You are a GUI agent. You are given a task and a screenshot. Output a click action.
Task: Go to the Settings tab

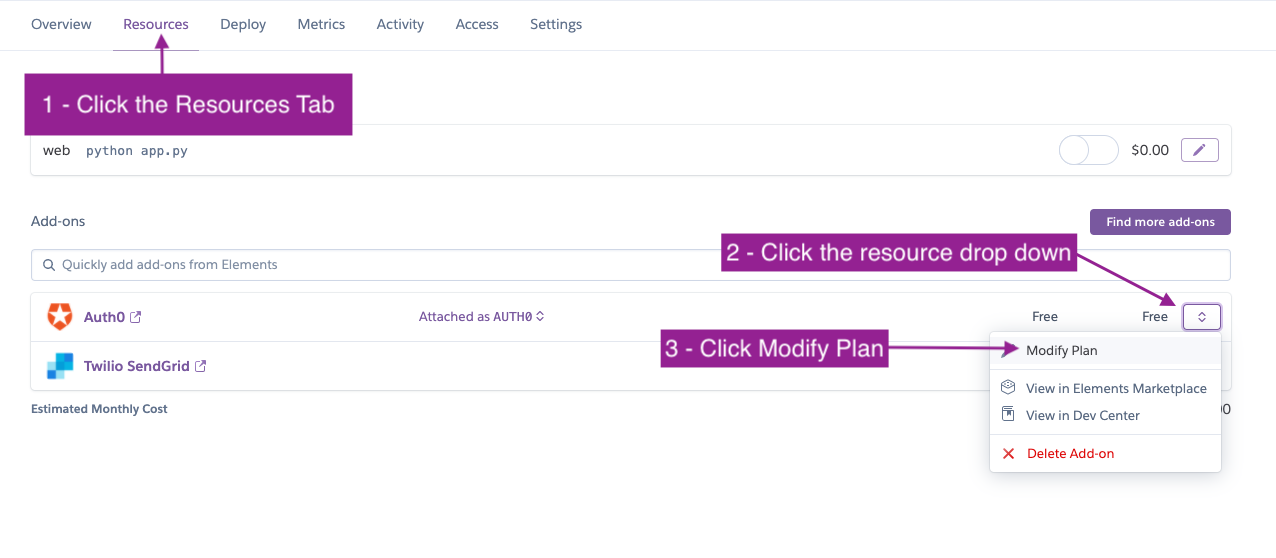click(x=556, y=24)
